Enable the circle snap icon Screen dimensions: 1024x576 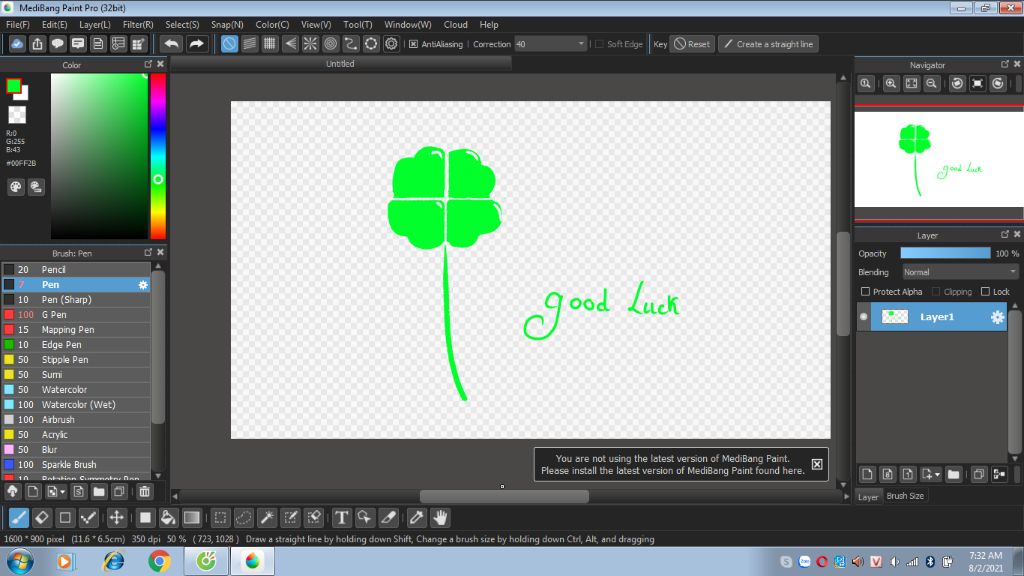[x=330, y=44]
